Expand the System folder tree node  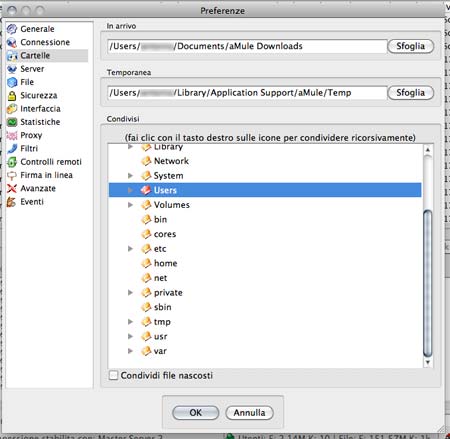pyautogui.click(x=130, y=176)
